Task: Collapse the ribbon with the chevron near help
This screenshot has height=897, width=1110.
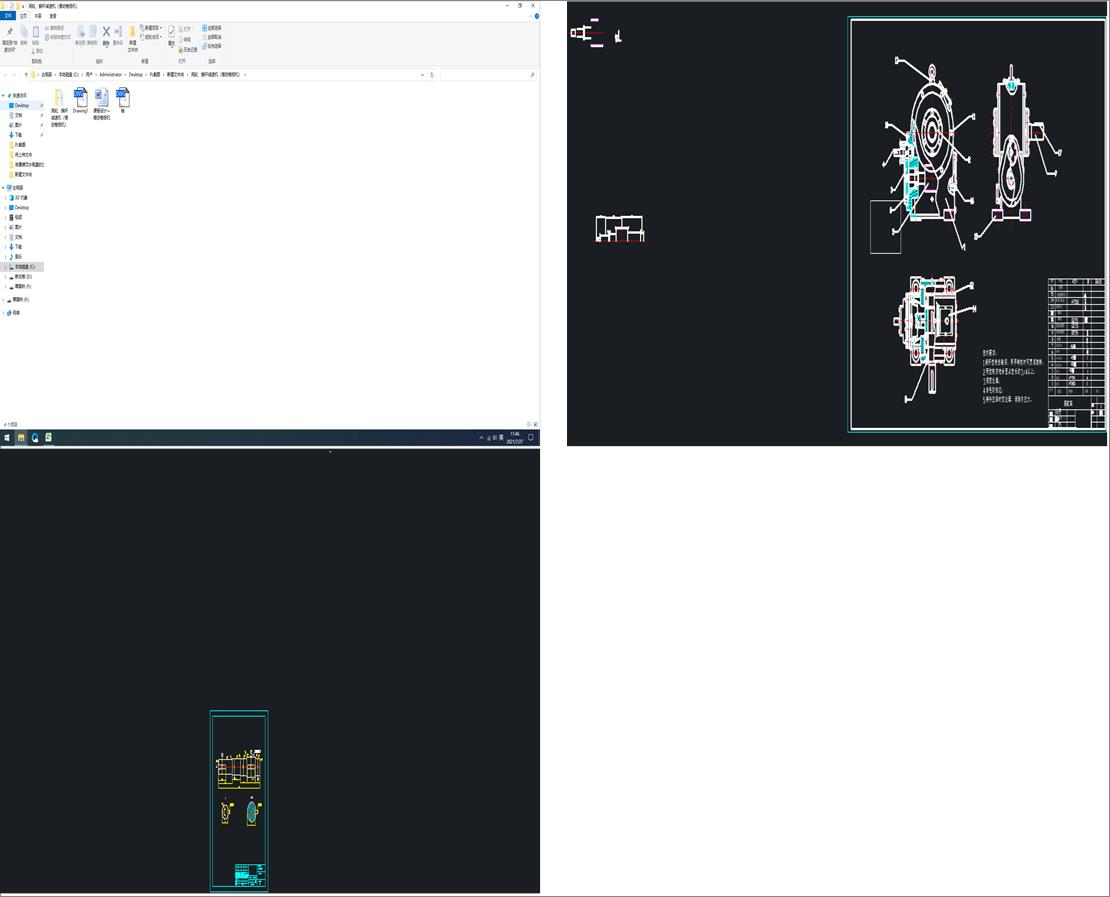Action: [x=529, y=16]
